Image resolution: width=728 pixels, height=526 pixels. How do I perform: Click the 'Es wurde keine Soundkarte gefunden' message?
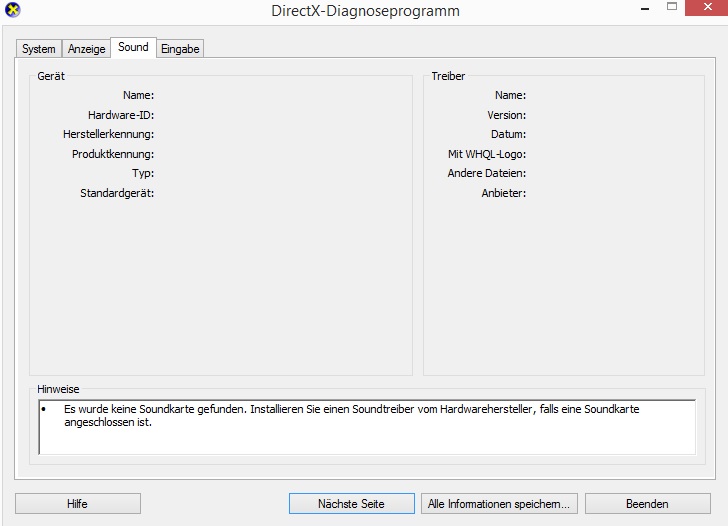351,416
